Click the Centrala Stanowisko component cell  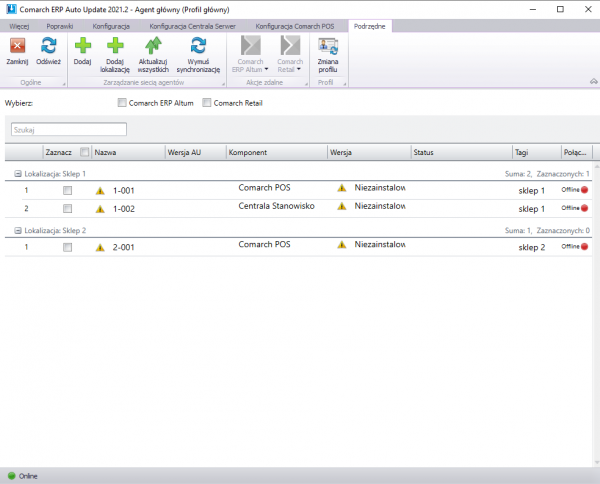pos(276,206)
